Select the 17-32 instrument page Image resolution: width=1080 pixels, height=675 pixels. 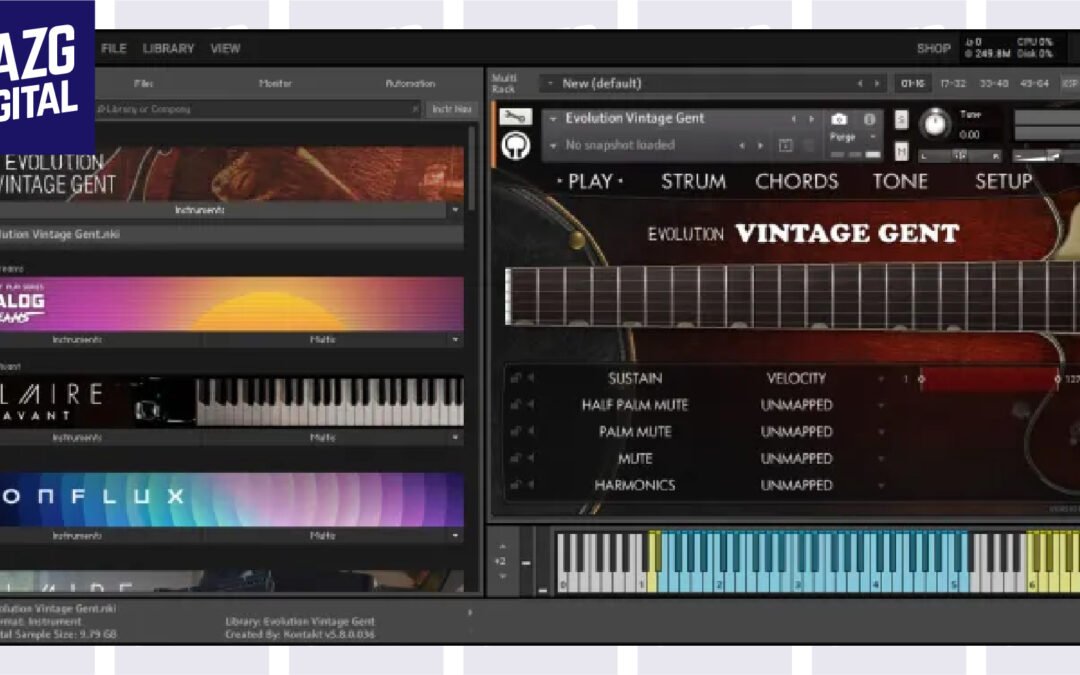coord(953,83)
